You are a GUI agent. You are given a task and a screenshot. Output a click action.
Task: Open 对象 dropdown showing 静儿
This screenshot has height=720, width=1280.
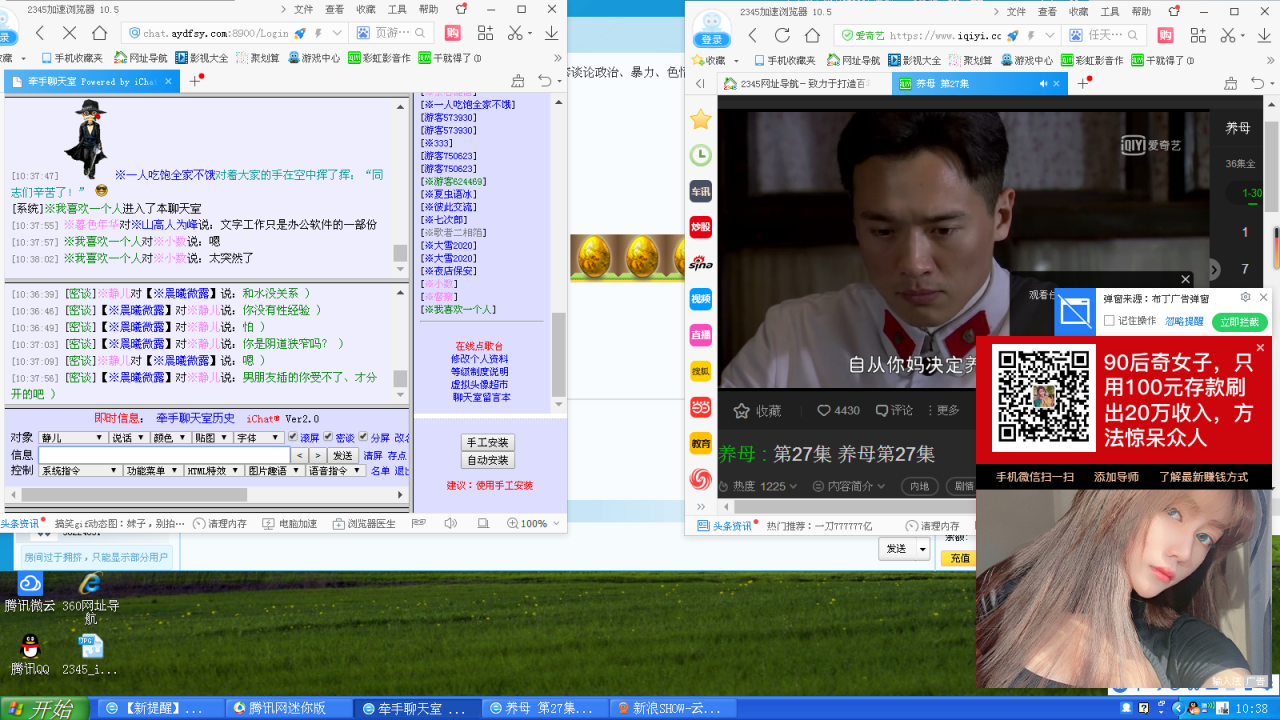pyautogui.click(x=72, y=438)
